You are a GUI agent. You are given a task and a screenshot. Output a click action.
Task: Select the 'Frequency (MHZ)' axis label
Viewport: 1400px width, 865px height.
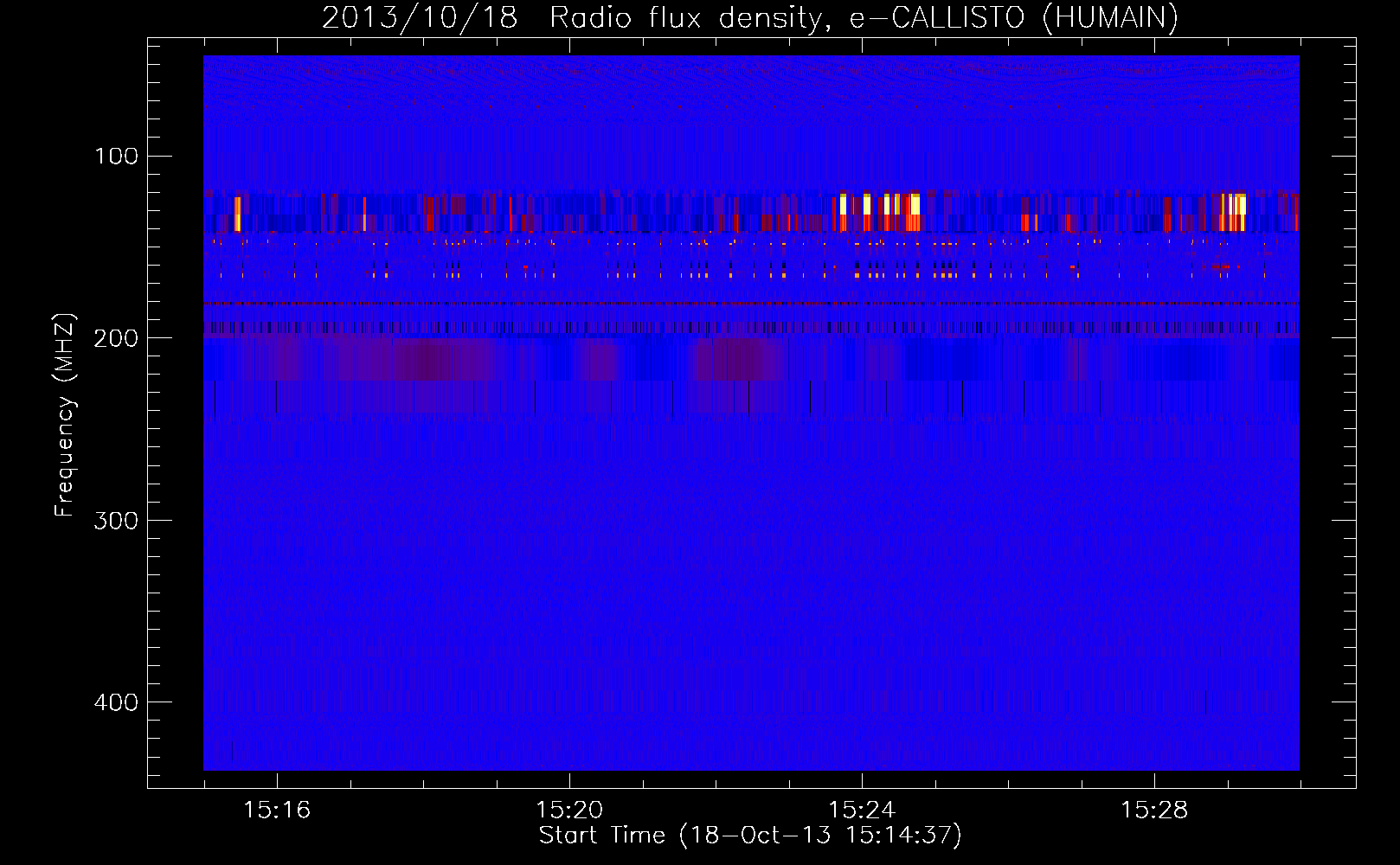click(x=65, y=415)
